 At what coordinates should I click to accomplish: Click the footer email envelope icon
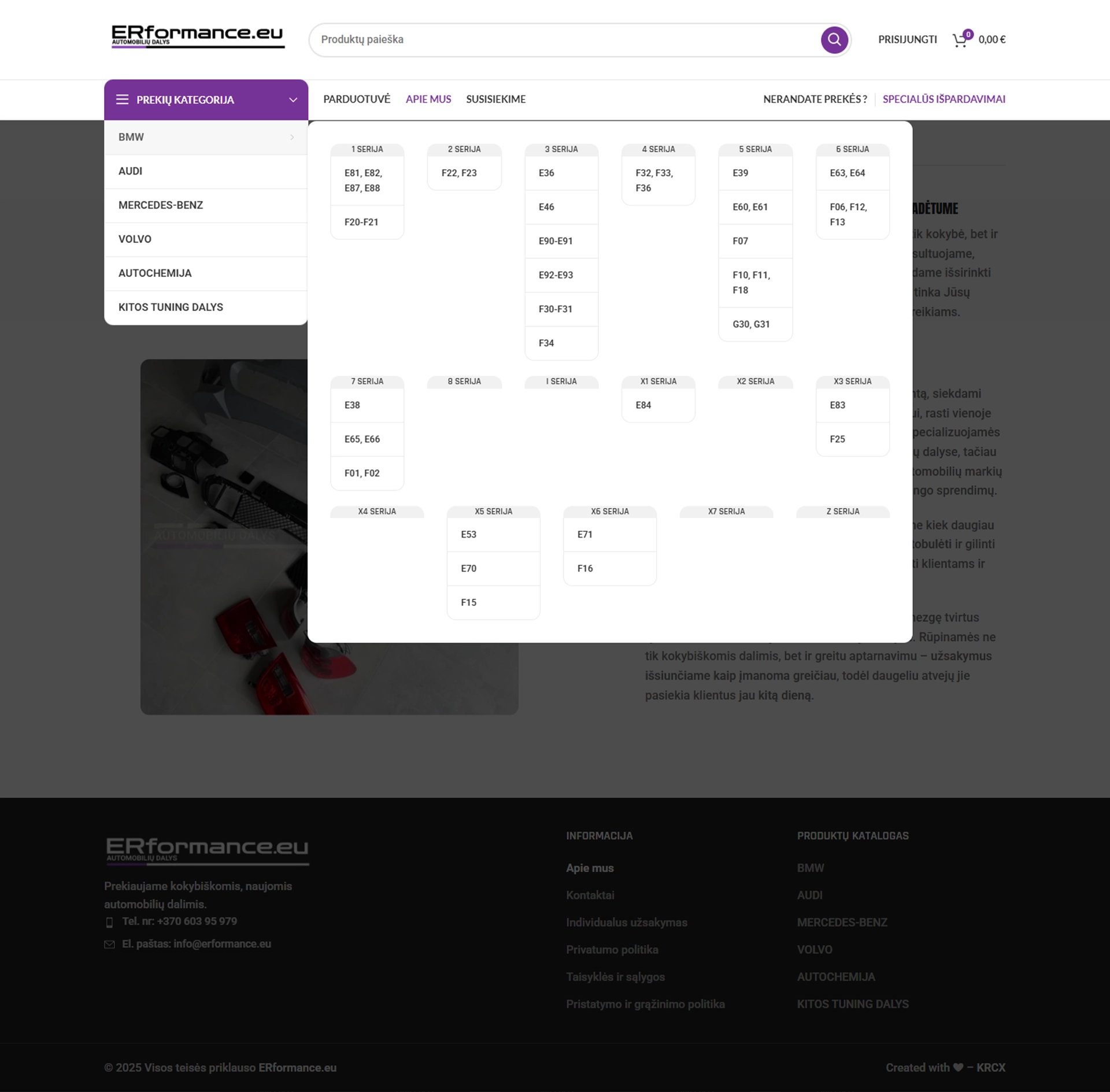(x=109, y=944)
